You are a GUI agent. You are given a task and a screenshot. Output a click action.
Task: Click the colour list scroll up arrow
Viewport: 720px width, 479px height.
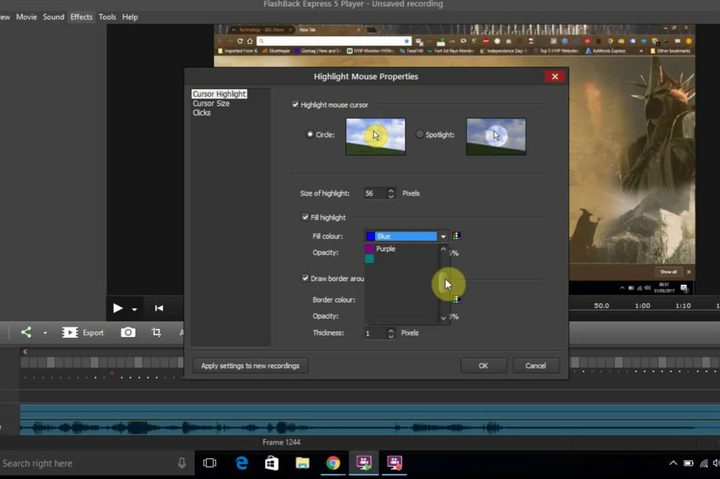tap(443, 249)
